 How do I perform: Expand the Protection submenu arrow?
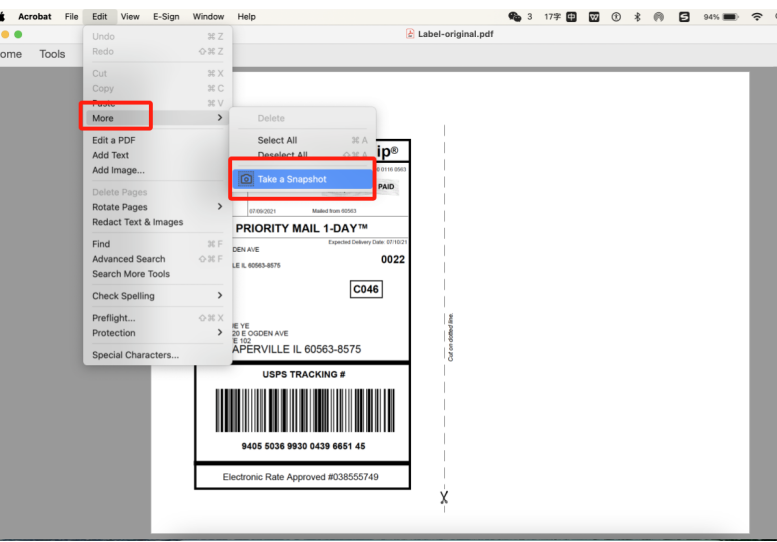[x=220, y=332]
